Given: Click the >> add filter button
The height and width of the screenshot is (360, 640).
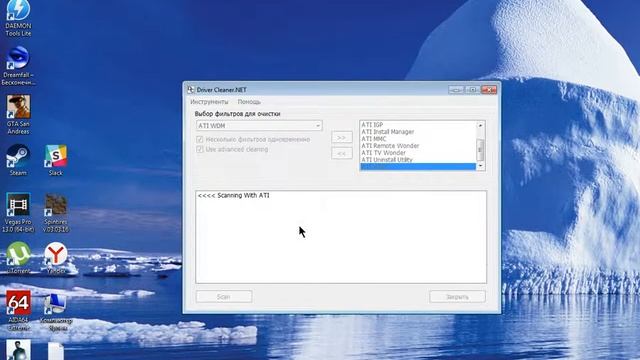Looking at the screenshot, I should coord(342,138).
